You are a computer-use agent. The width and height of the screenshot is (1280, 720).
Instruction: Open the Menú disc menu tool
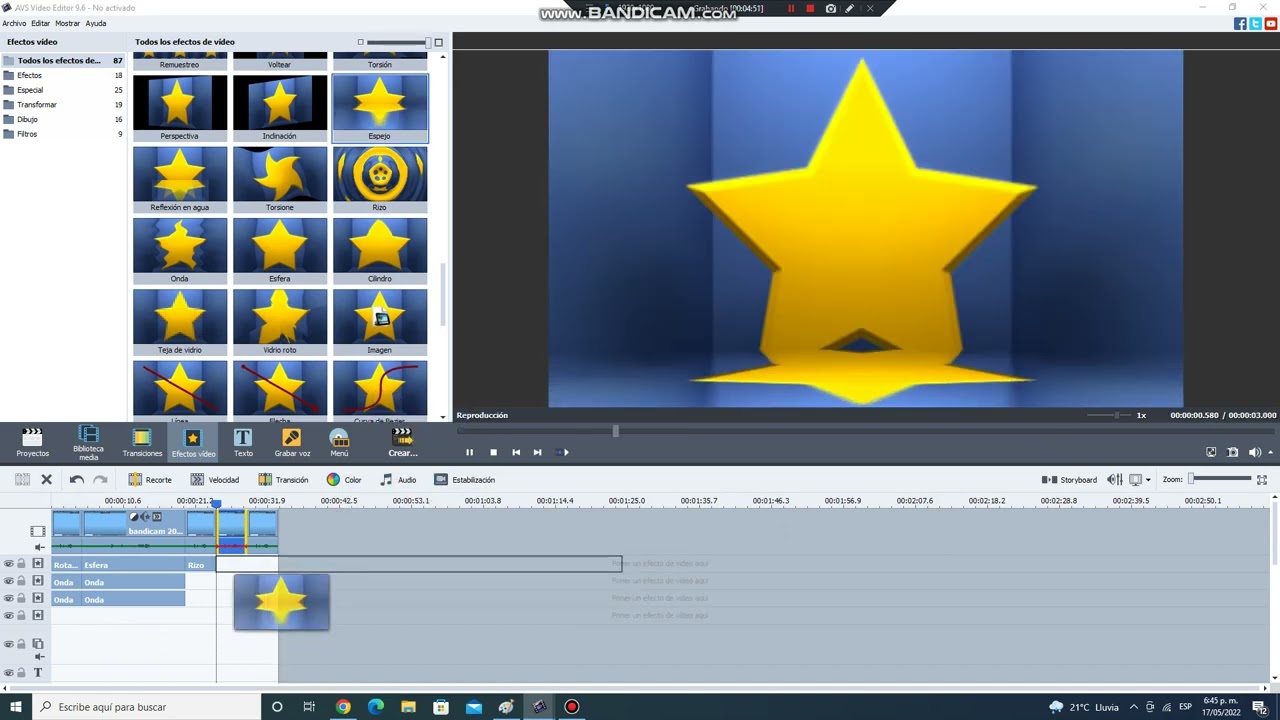pos(339,443)
